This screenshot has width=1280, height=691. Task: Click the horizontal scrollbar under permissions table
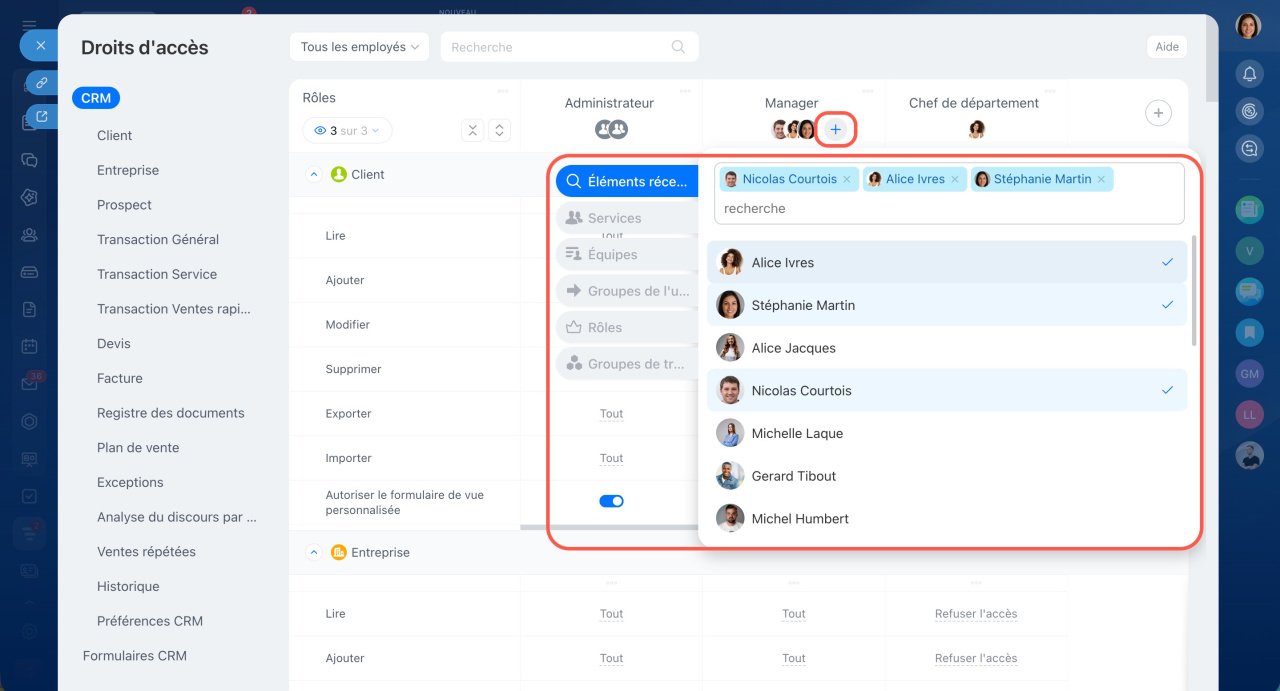(608, 527)
